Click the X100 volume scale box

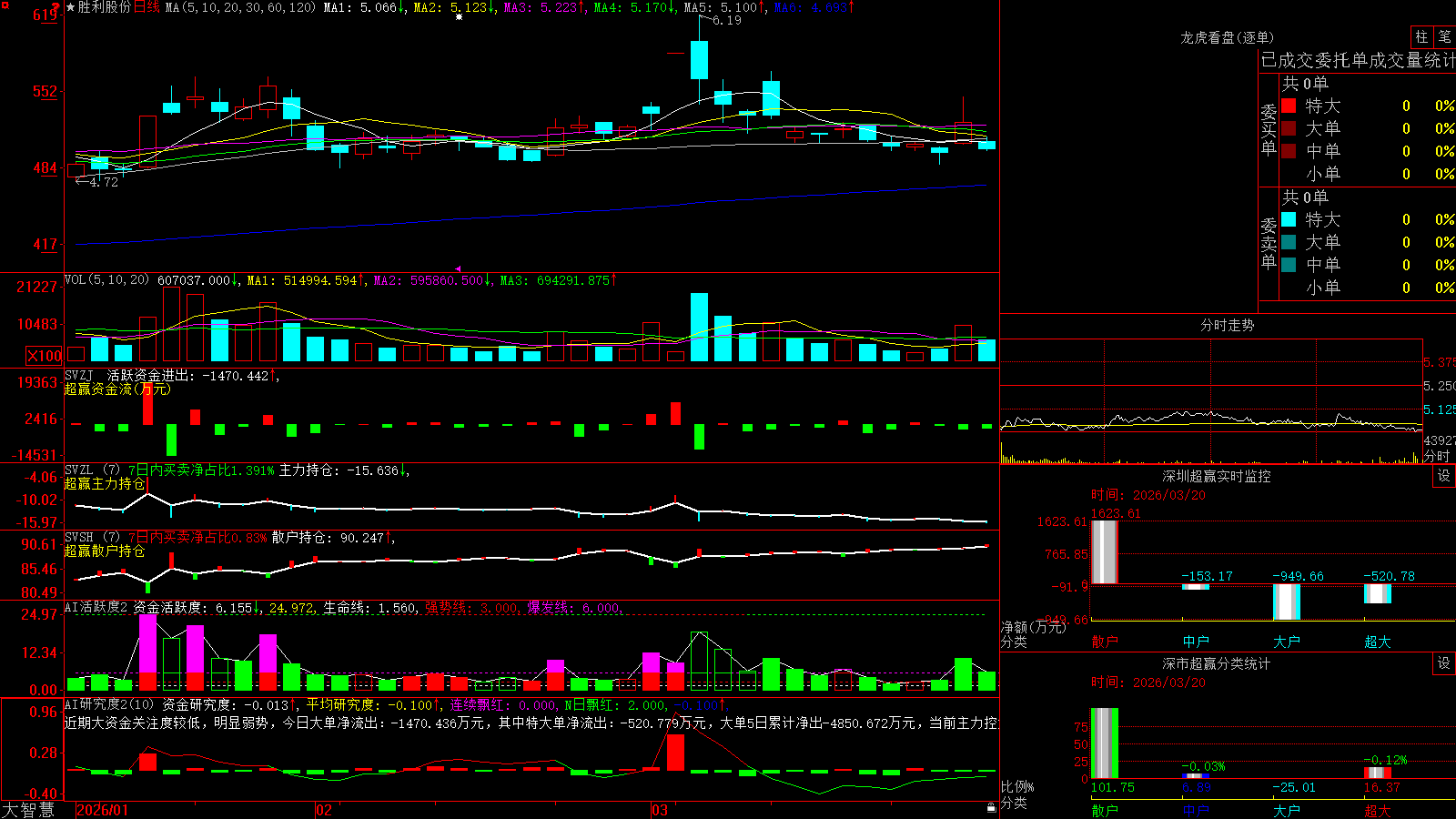coord(45,356)
